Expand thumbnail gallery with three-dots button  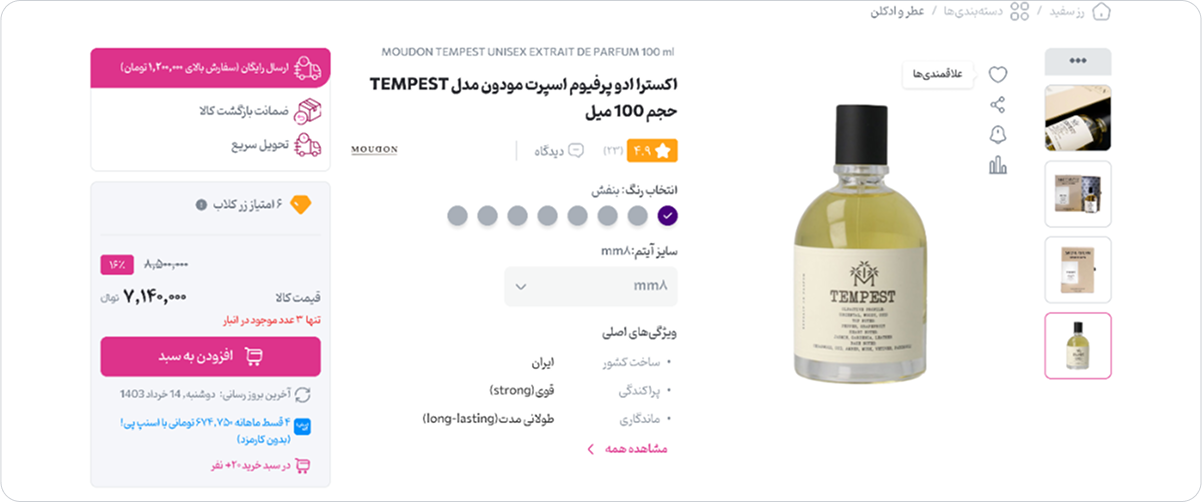[1077, 61]
